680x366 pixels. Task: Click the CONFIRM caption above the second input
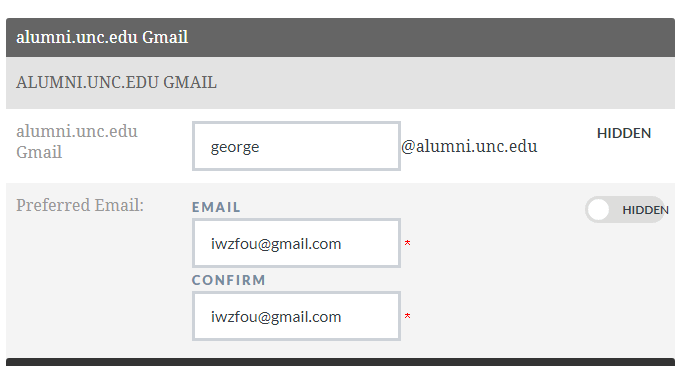[229, 280]
